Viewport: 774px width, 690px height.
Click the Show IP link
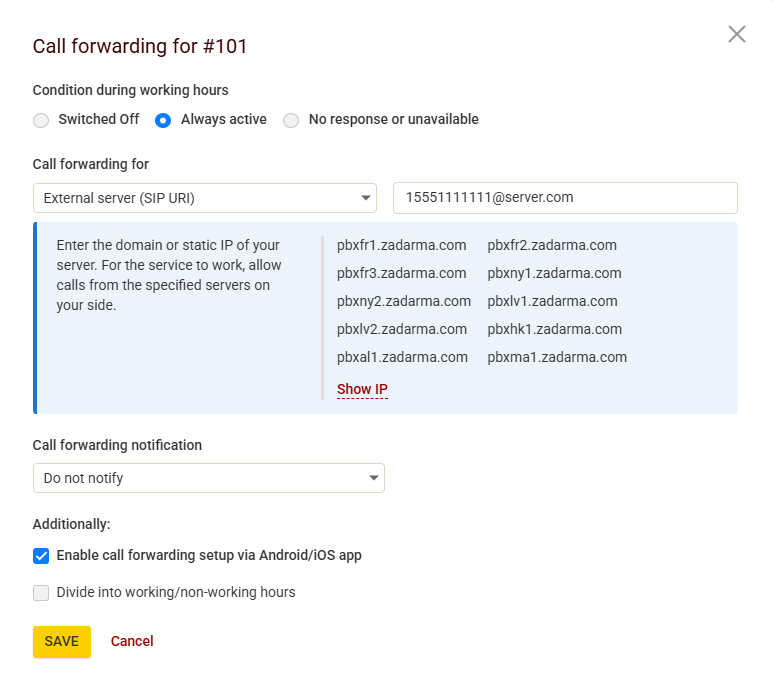click(362, 389)
